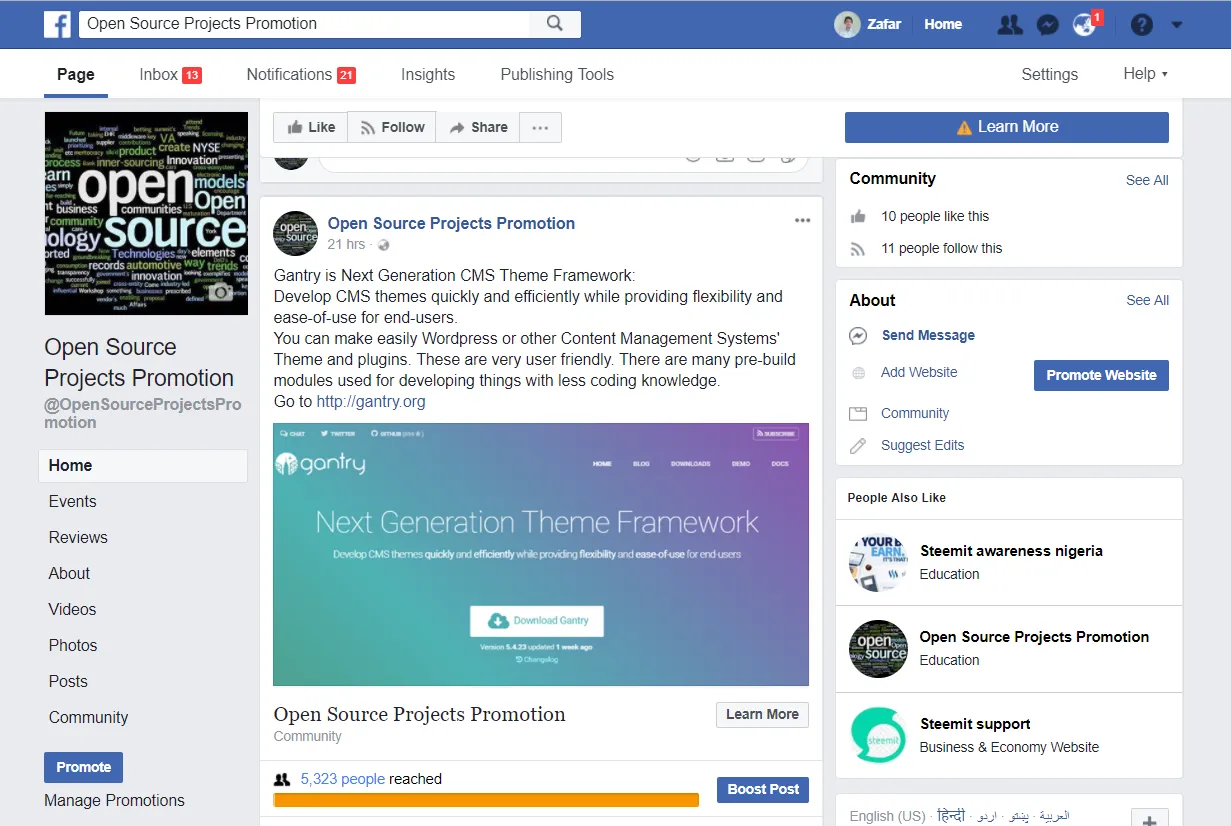
Task: Open the Publishing Tools tab
Action: [557, 74]
